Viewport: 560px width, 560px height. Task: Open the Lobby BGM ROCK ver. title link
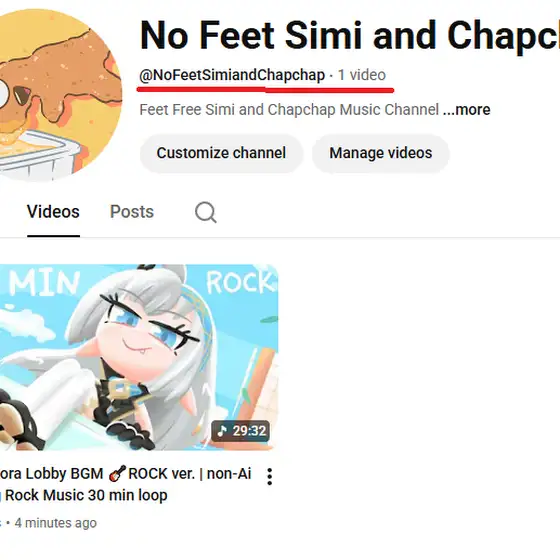[126, 484]
